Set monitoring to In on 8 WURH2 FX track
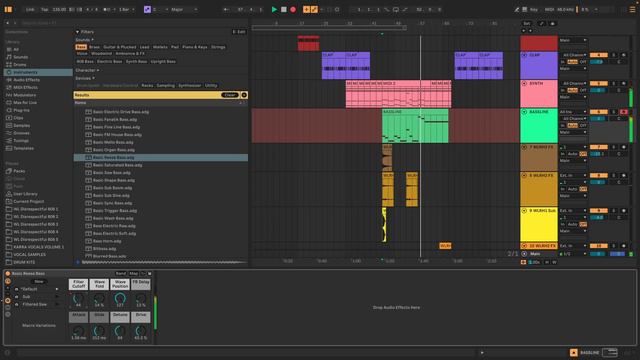This screenshot has width=640, height=360. (563, 189)
